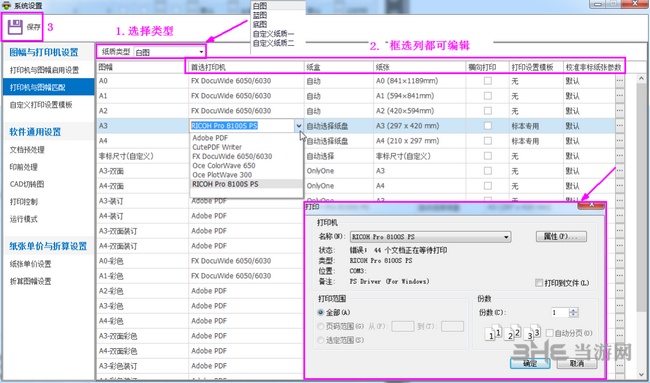The image size is (650, 383).
Task: Click the 标本专用 template cell in A3 row
Action: (x=536, y=126)
